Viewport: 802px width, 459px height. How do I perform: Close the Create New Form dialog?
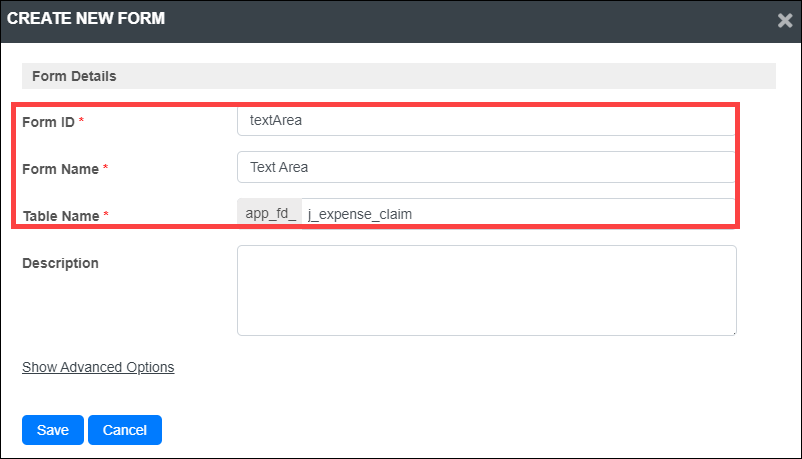(785, 20)
